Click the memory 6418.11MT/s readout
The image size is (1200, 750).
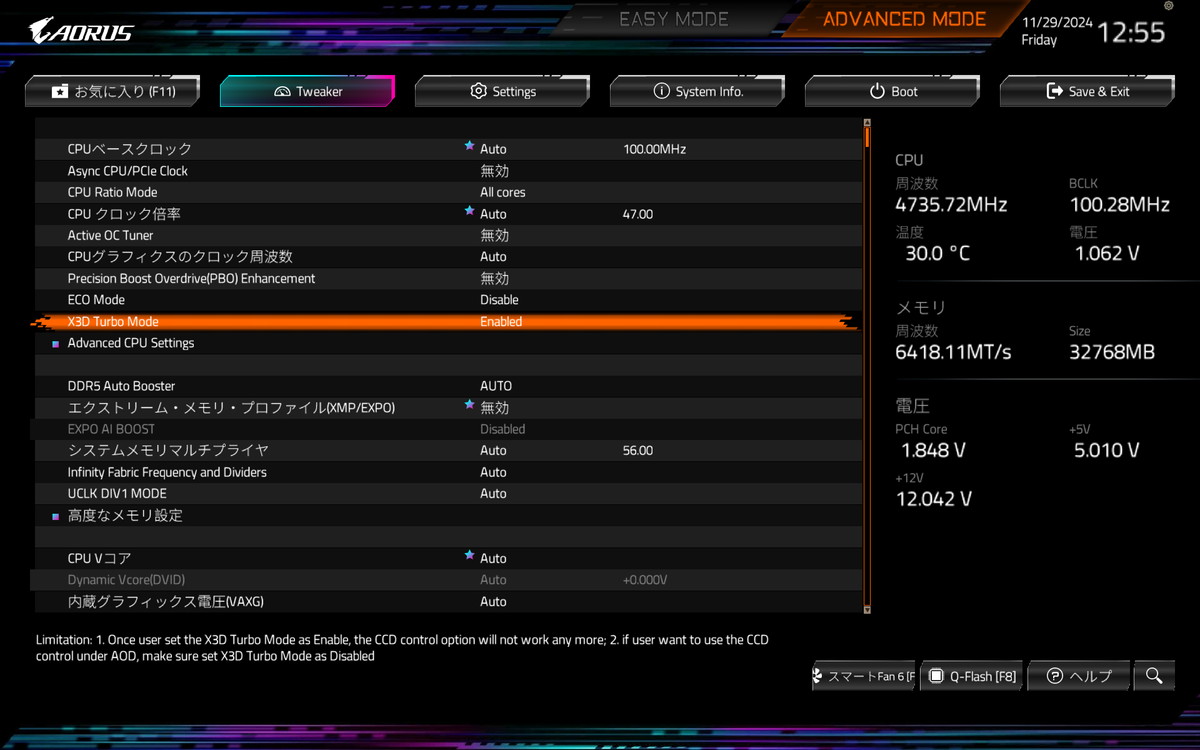tap(953, 352)
